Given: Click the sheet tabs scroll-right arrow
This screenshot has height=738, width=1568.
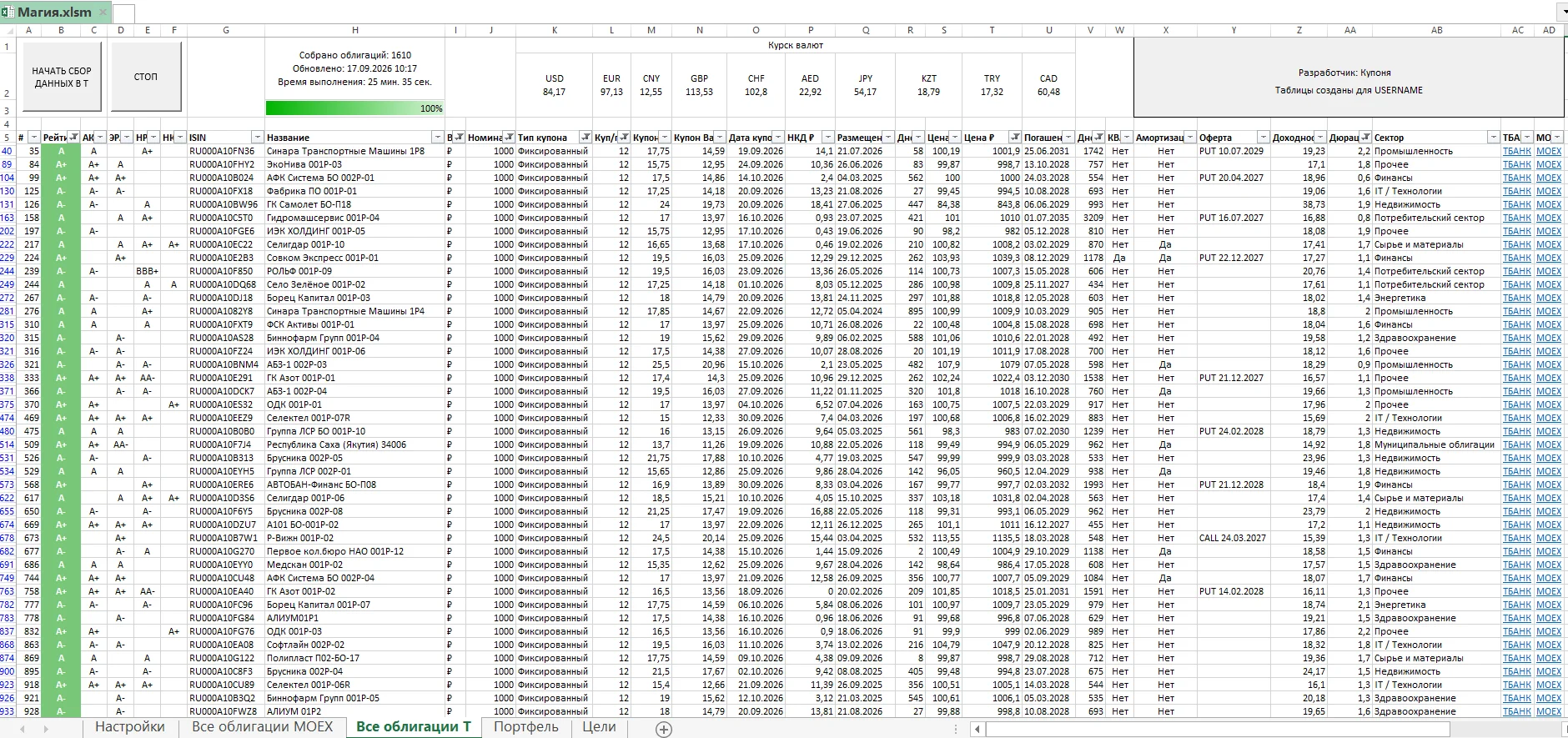Looking at the screenshot, I should point(46,729).
